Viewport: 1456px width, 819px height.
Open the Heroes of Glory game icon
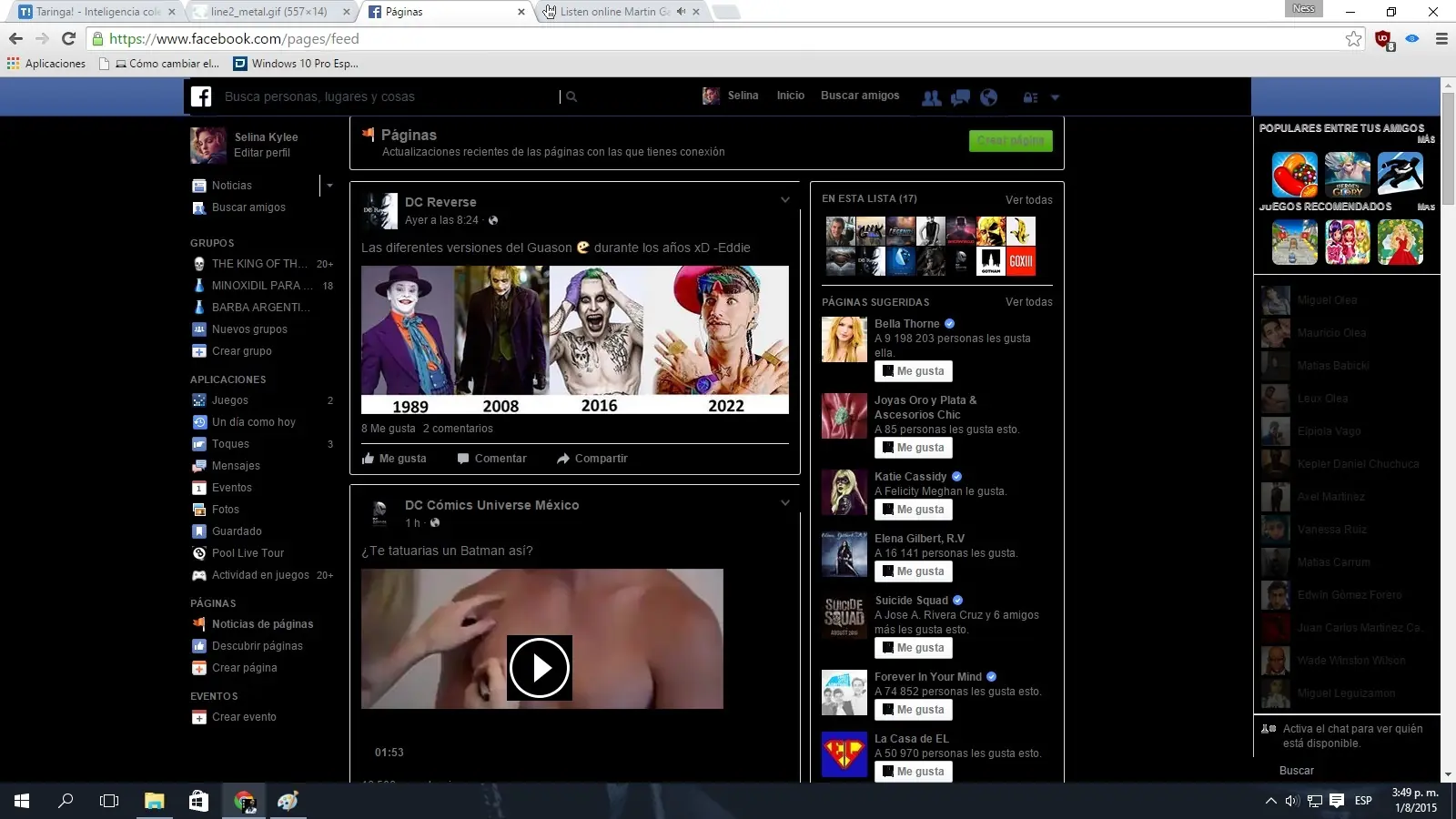(x=1347, y=175)
